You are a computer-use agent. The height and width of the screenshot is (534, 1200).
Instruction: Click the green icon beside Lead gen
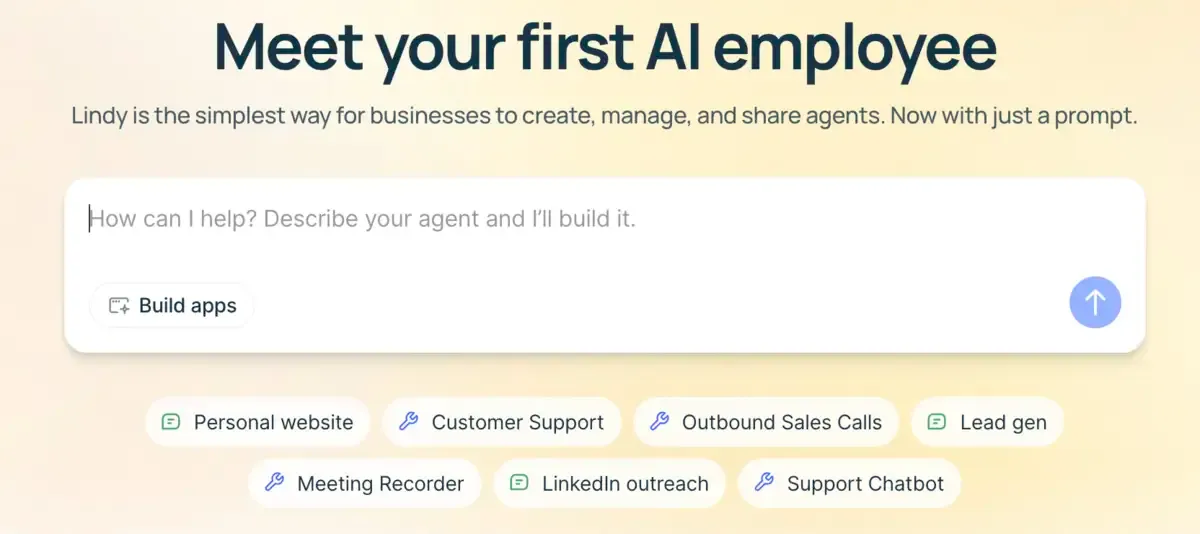click(x=937, y=422)
